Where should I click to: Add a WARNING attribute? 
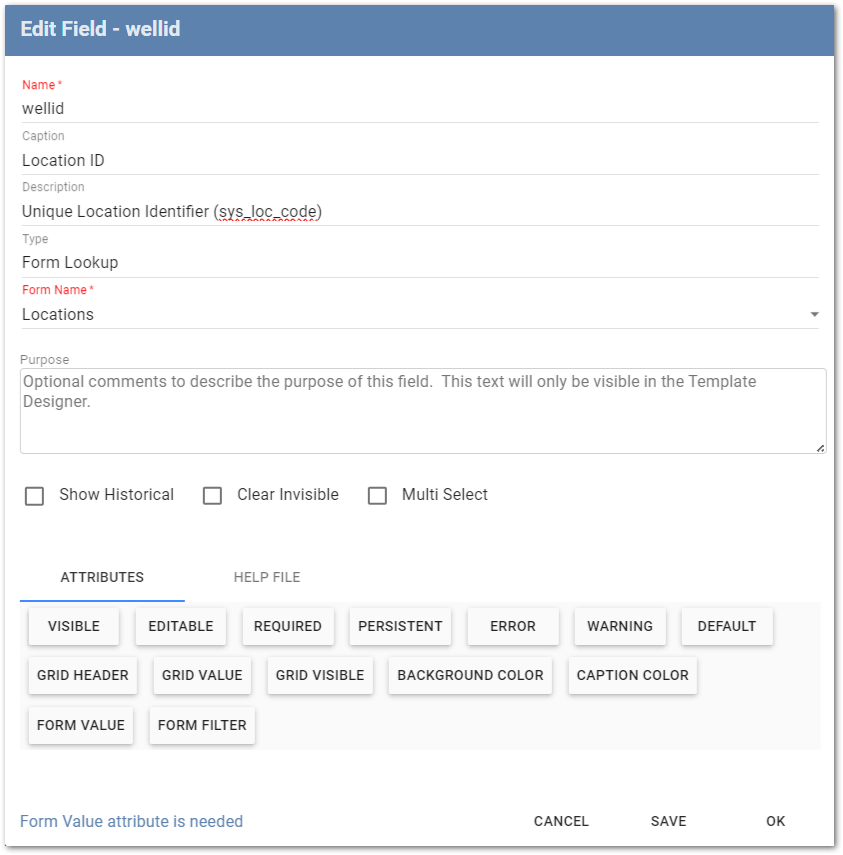point(619,626)
